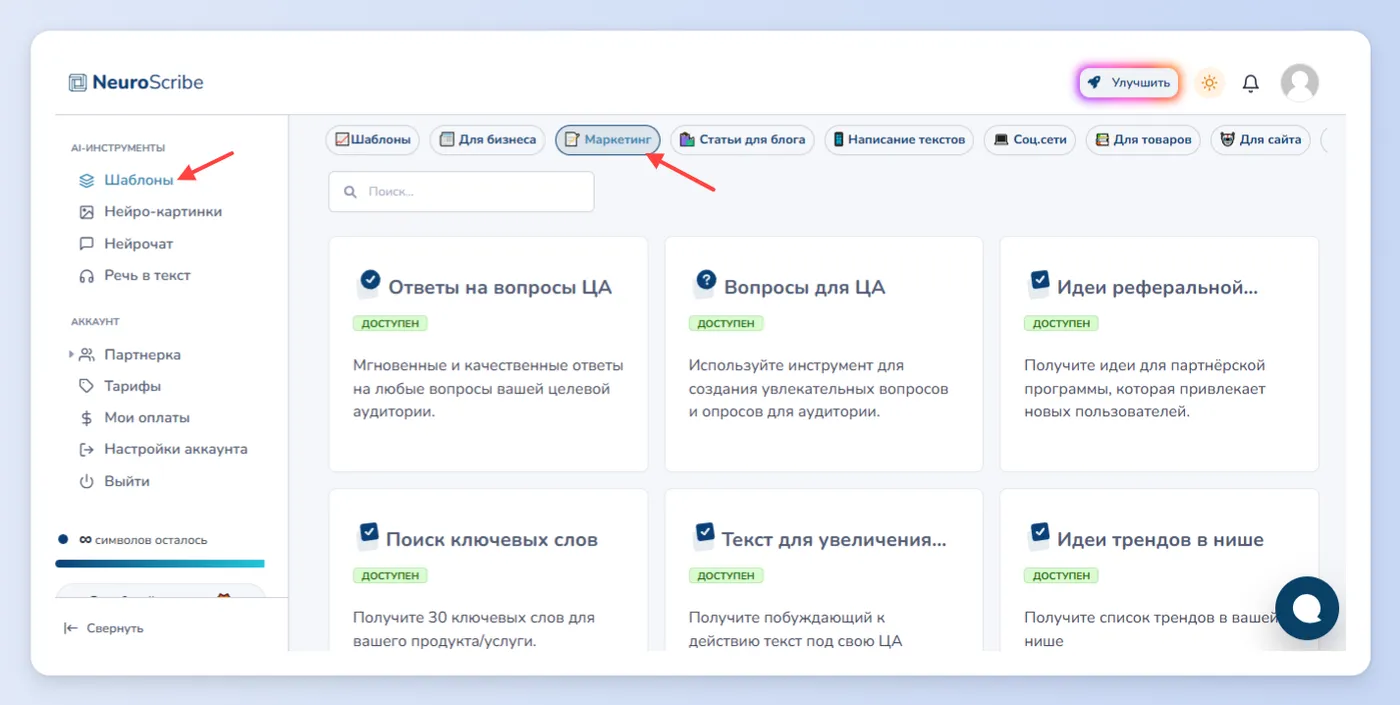The width and height of the screenshot is (1400, 705).
Task: Open Настройки аккаунта
Action: pos(163,449)
